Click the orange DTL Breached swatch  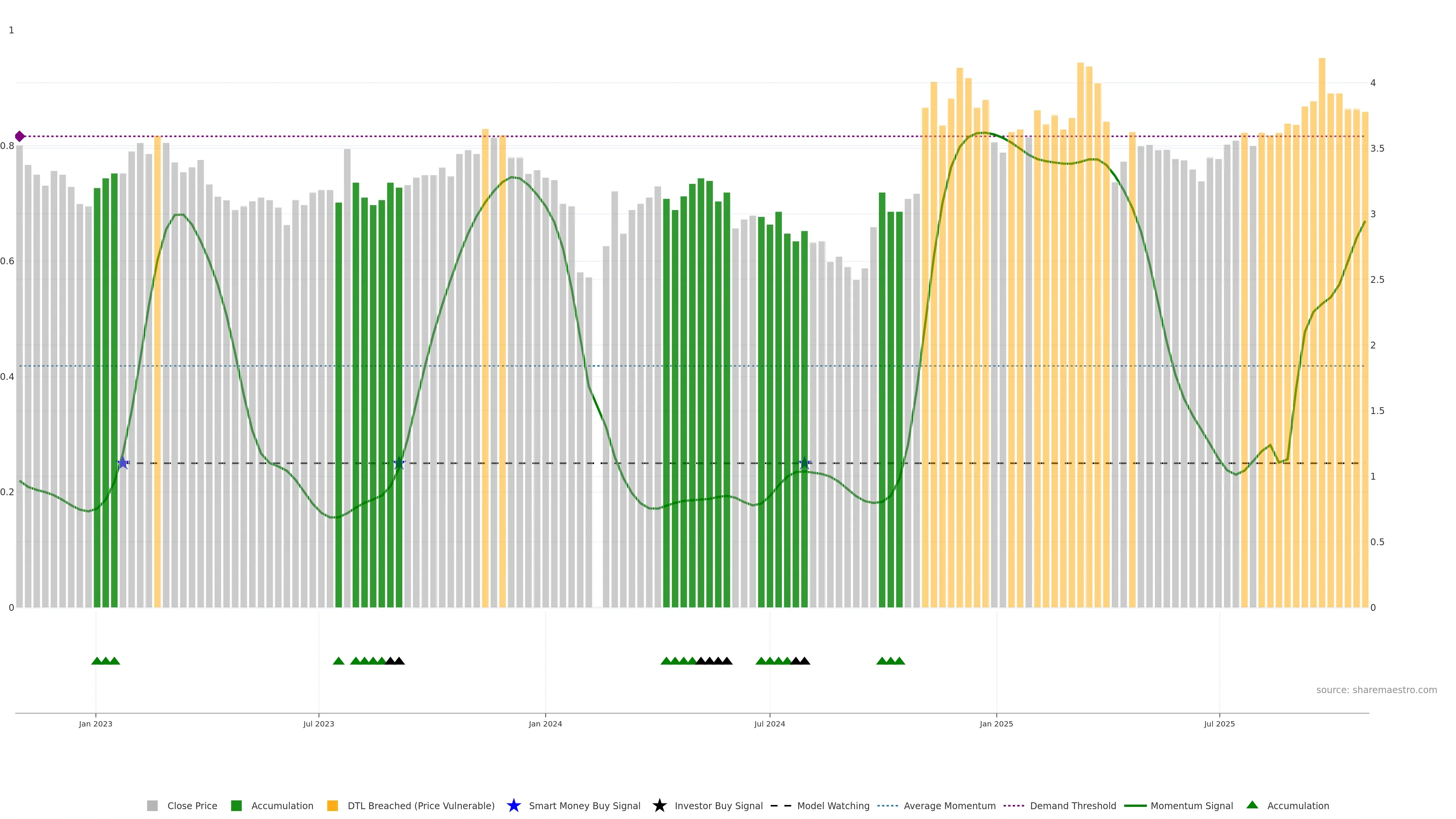333,805
